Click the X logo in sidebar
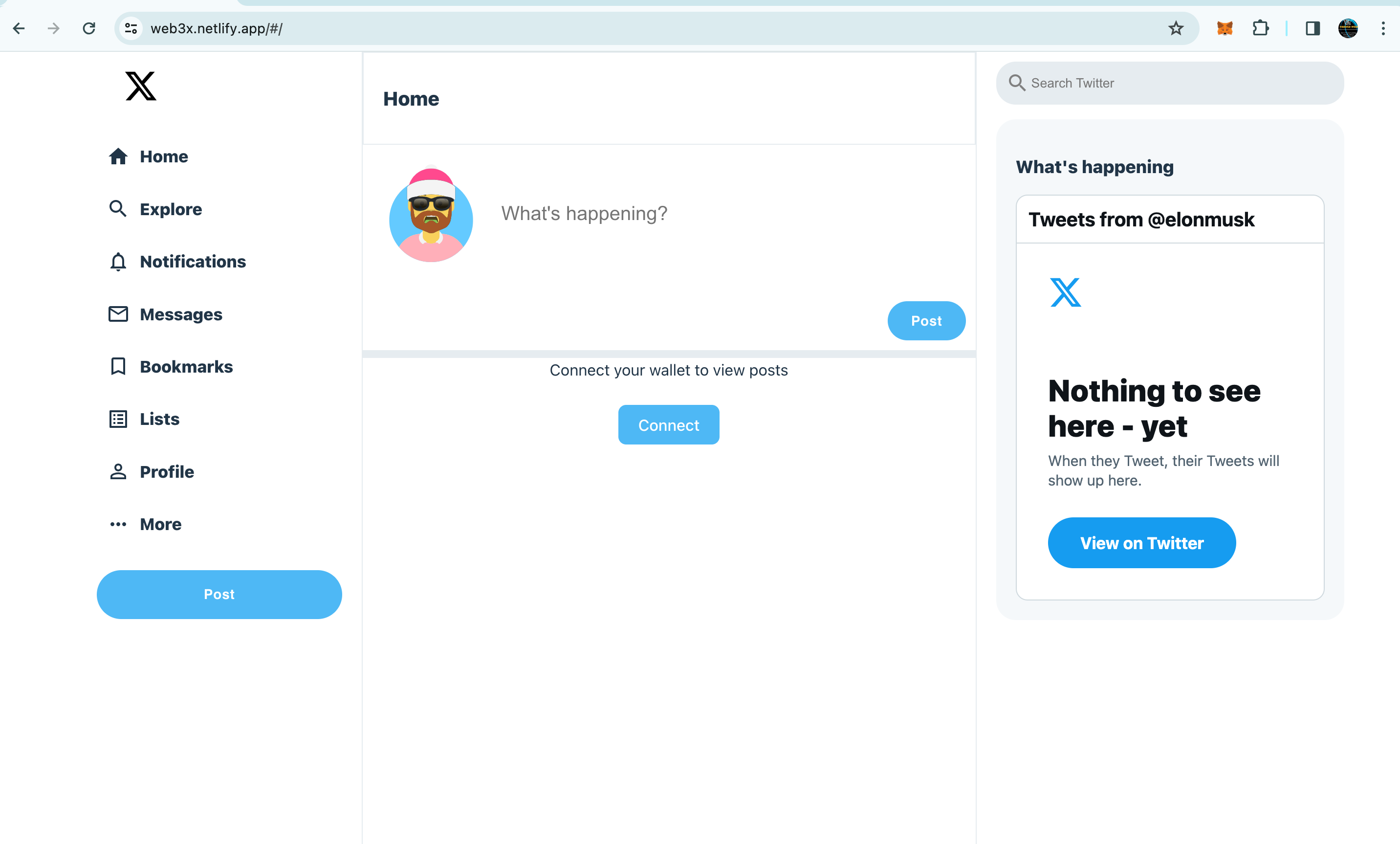 click(140, 86)
